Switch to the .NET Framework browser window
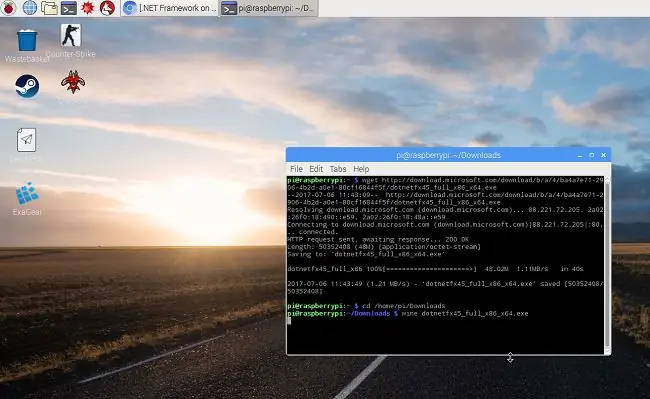The height and width of the screenshot is (399, 650). click(x=170, y=8)
